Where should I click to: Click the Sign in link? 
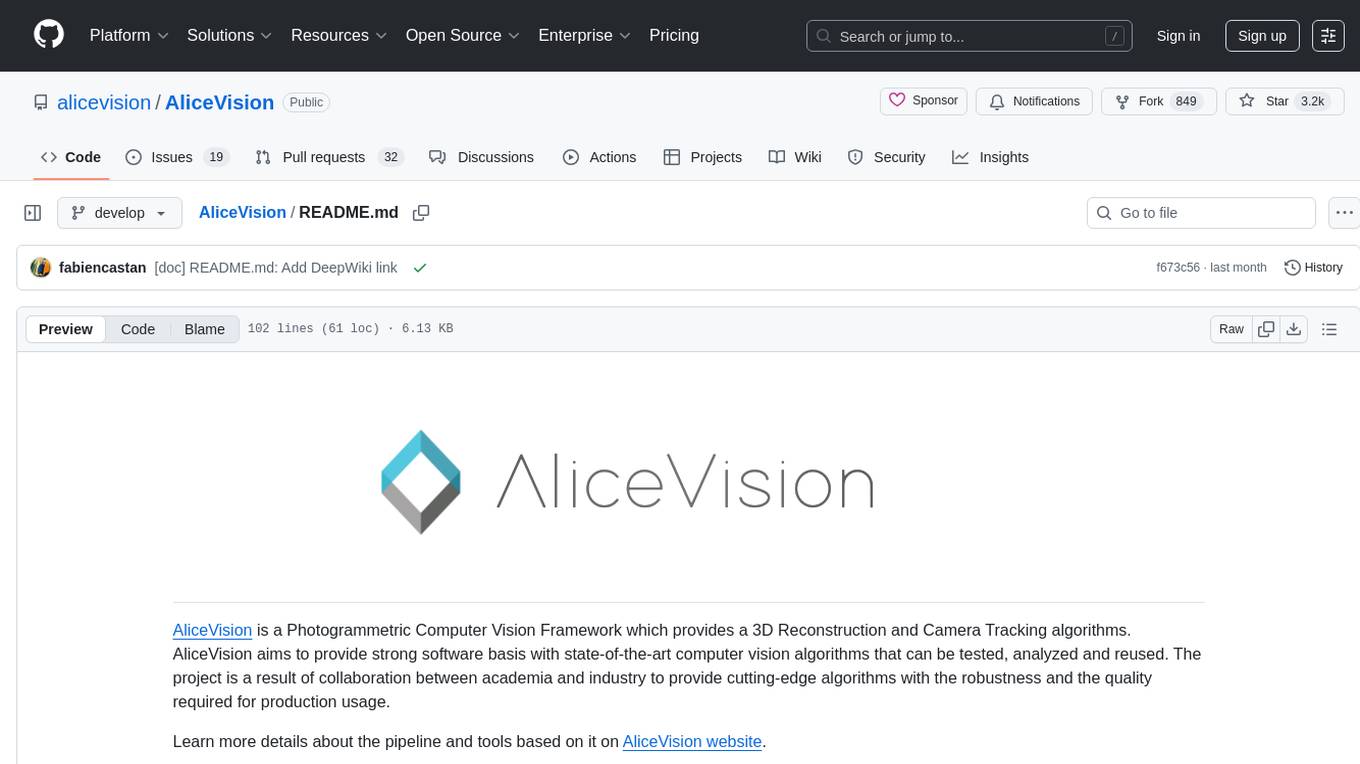point(1178,36)
